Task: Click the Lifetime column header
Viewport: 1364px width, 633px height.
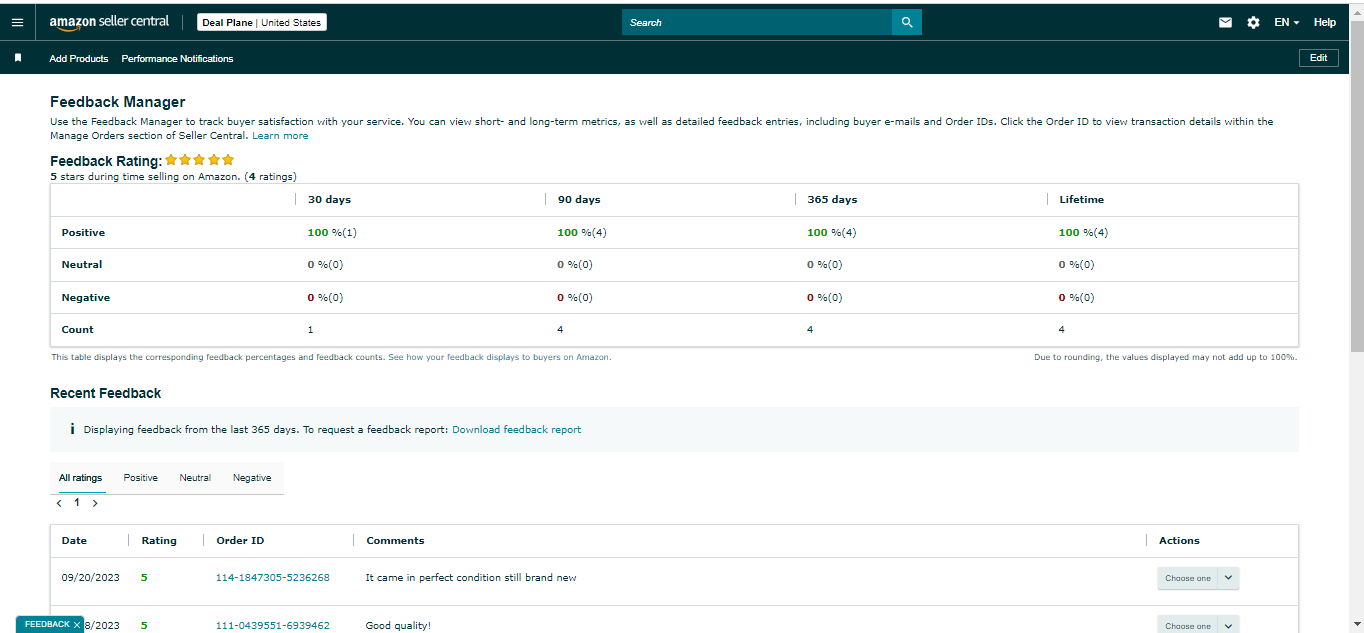Action: click(x=1082, y=199)
